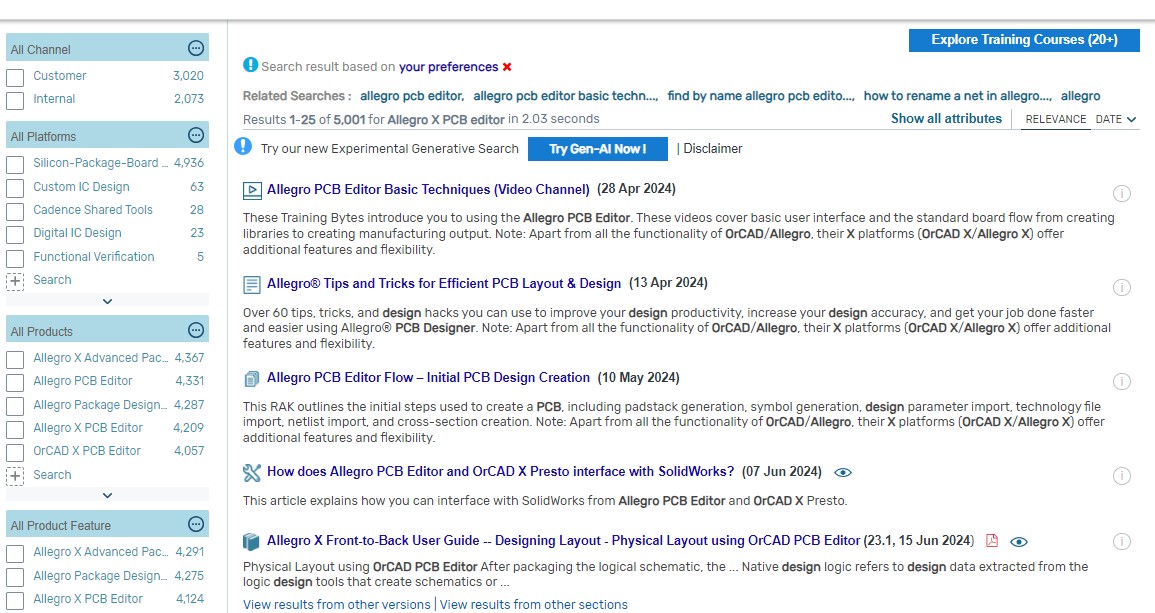Collapse the All Platforms list with its chevron
1155x613 pixels.
pos(106,301)
